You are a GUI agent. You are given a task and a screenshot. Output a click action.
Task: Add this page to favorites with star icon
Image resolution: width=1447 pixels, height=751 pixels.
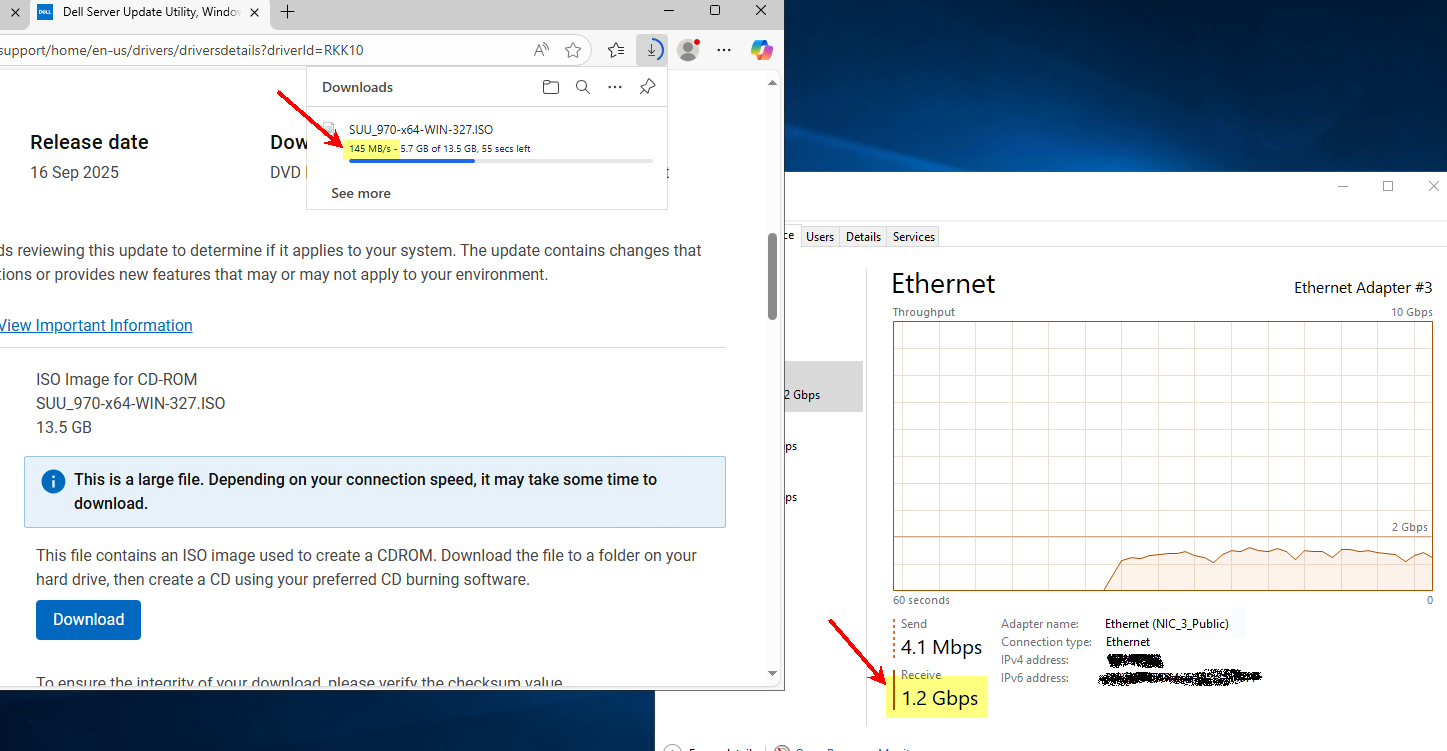point(573,50)
